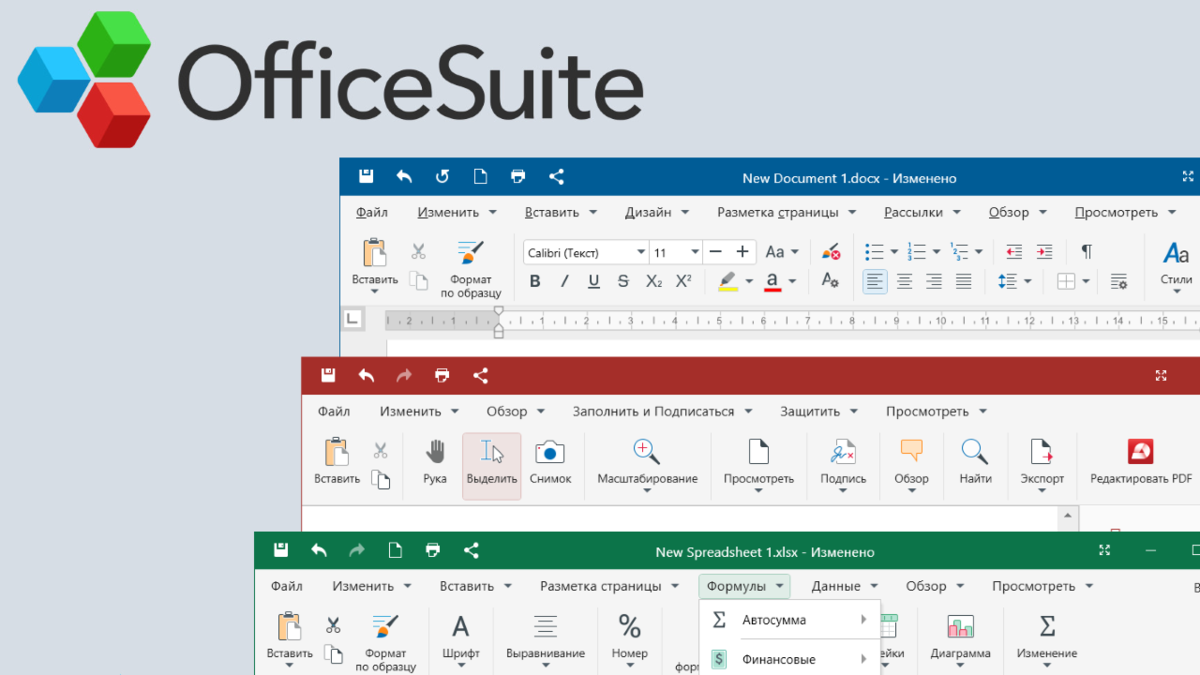Take a Снимок snapshot in PDF window
The width and height of the screenshot is (1200, 675).
550,463
